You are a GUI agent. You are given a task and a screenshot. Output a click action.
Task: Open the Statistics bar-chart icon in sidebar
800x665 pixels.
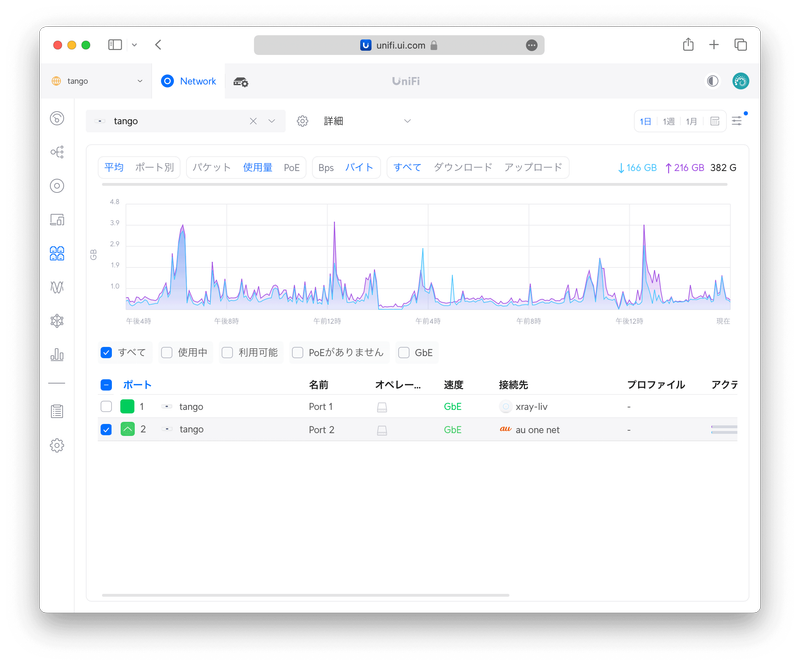pos(57,354)
